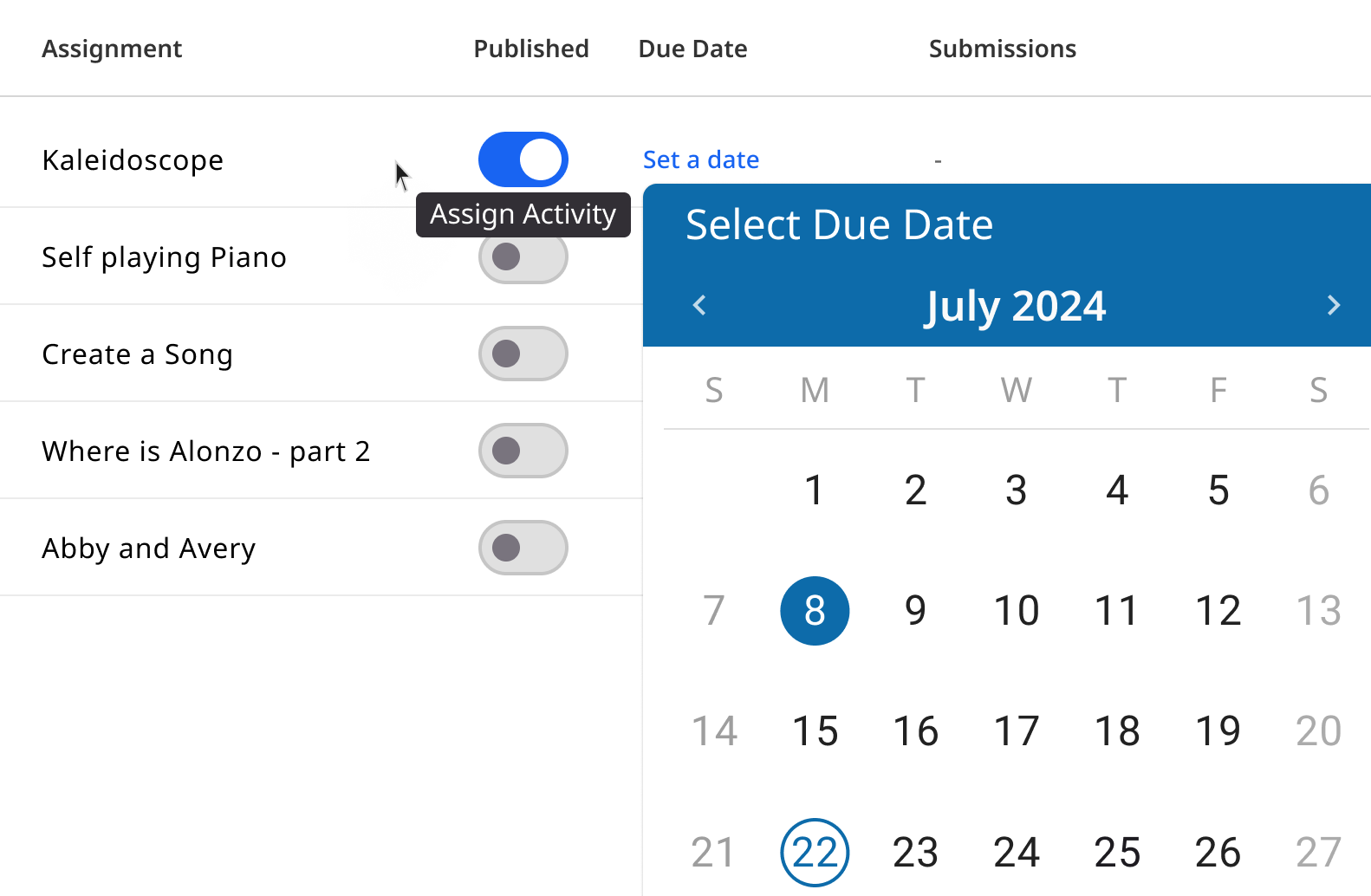Turn on Where is Alonzo toggle

point(523,451)
